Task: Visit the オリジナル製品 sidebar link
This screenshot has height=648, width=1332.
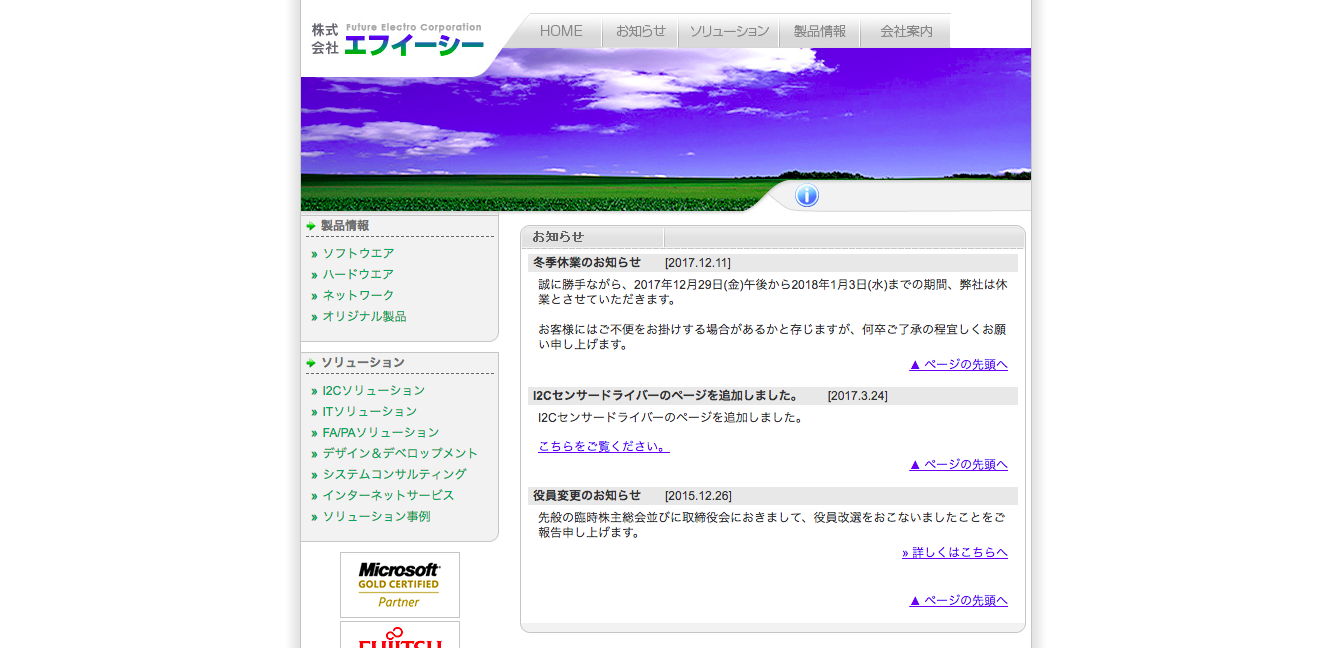Action: tap(364, 317)
